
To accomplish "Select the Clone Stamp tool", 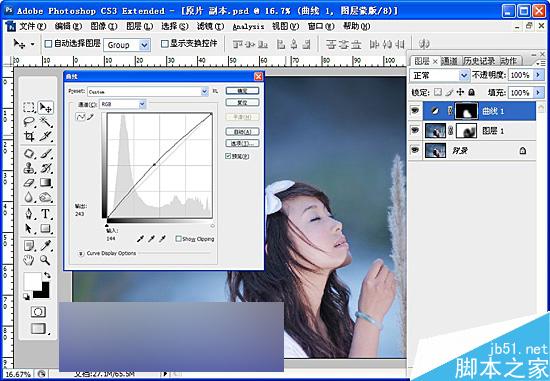I will [29, 168].
